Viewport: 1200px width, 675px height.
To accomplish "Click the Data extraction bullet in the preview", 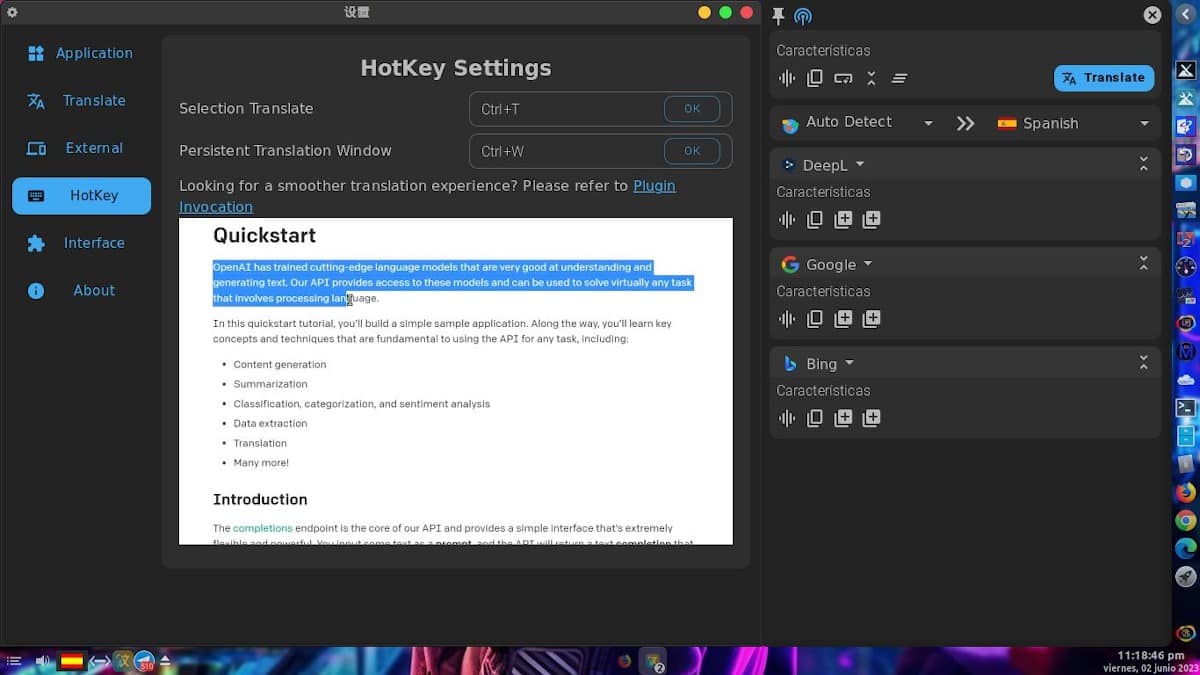I will [x=270, y=423].
